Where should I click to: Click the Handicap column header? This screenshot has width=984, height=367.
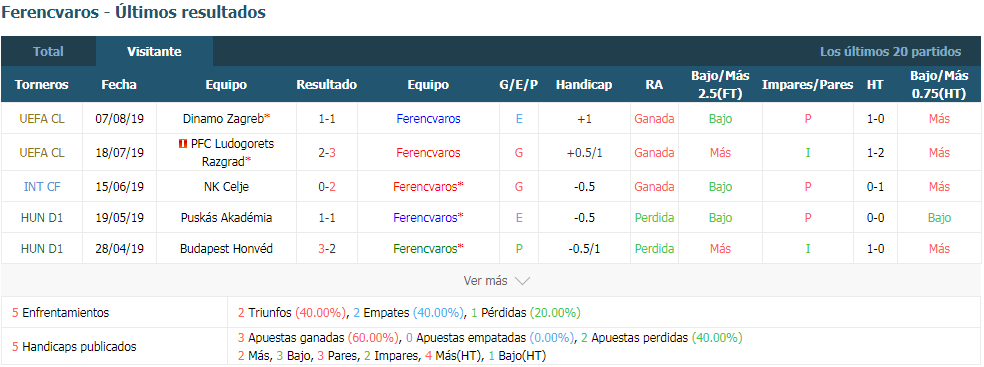(584, 85)
